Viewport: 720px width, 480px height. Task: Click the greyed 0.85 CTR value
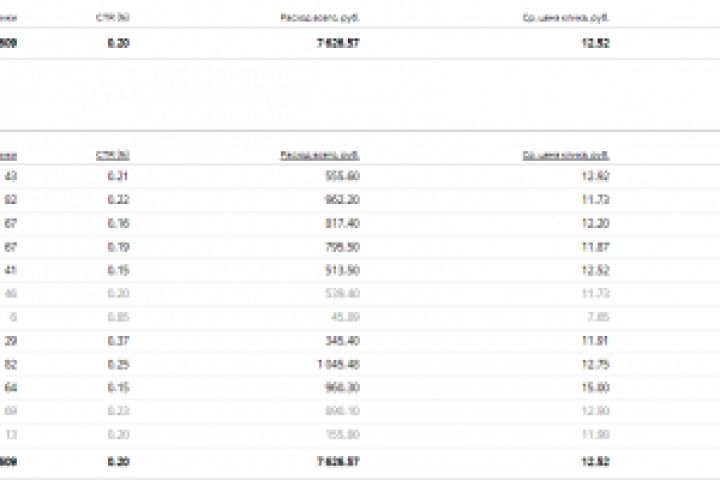[x=120, y=317]
